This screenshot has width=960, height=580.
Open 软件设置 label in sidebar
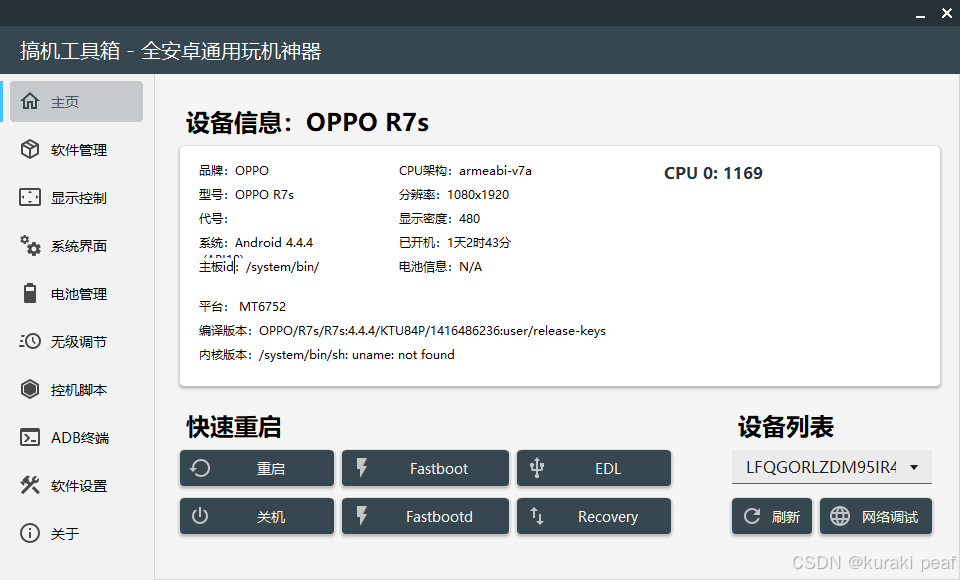pyautogui.click(x=78, y=486)
